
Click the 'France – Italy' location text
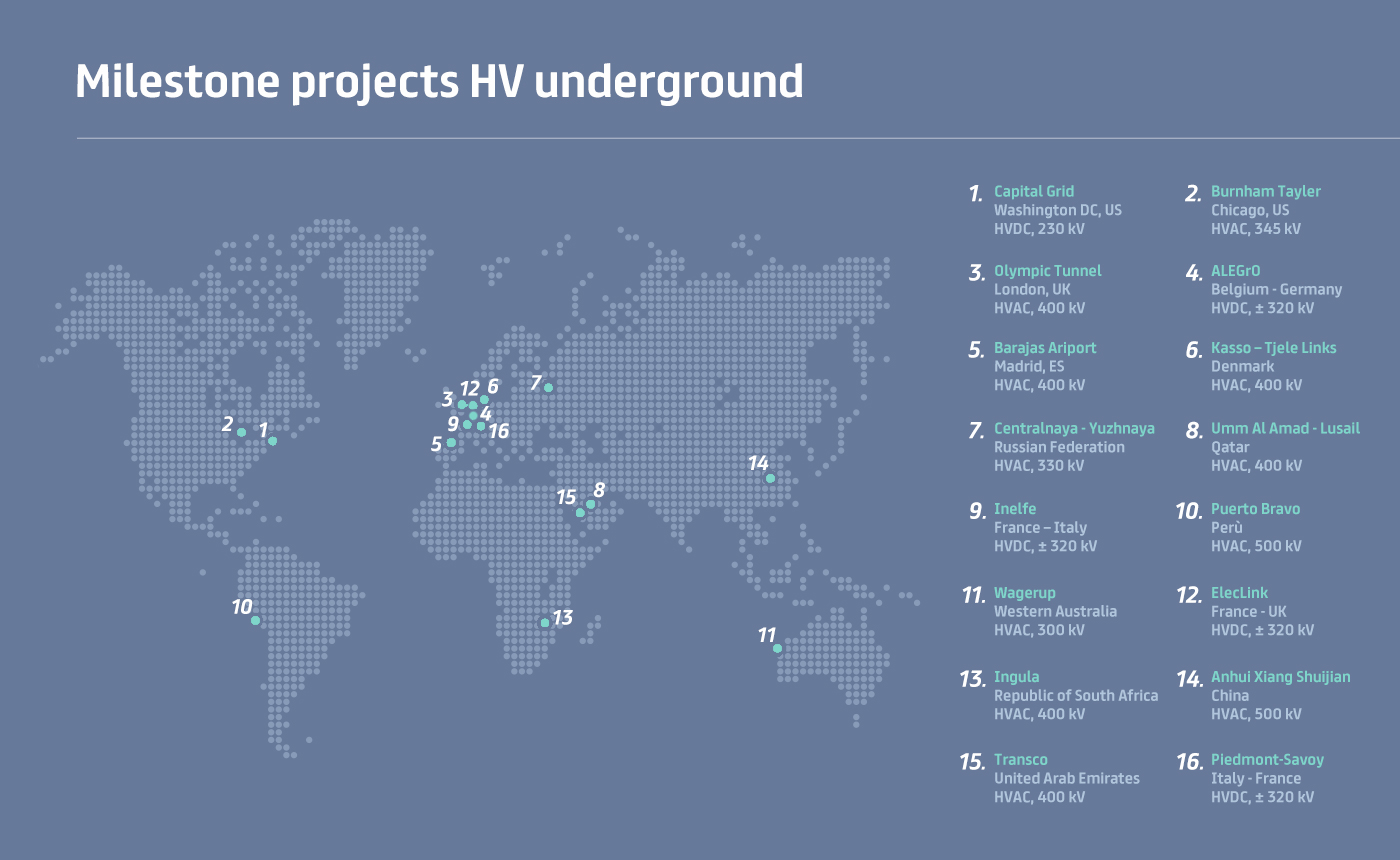pos(1040,528)
